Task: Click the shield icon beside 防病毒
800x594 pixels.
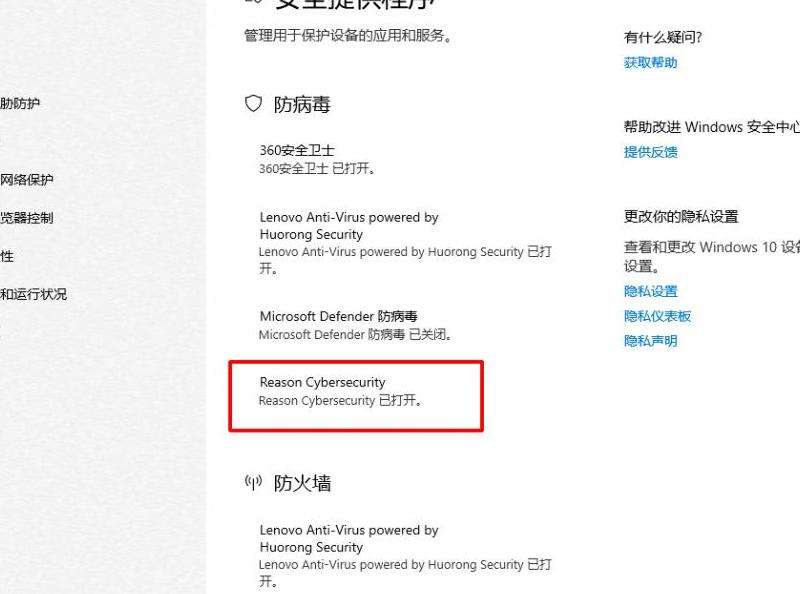Action: [254, 104]
